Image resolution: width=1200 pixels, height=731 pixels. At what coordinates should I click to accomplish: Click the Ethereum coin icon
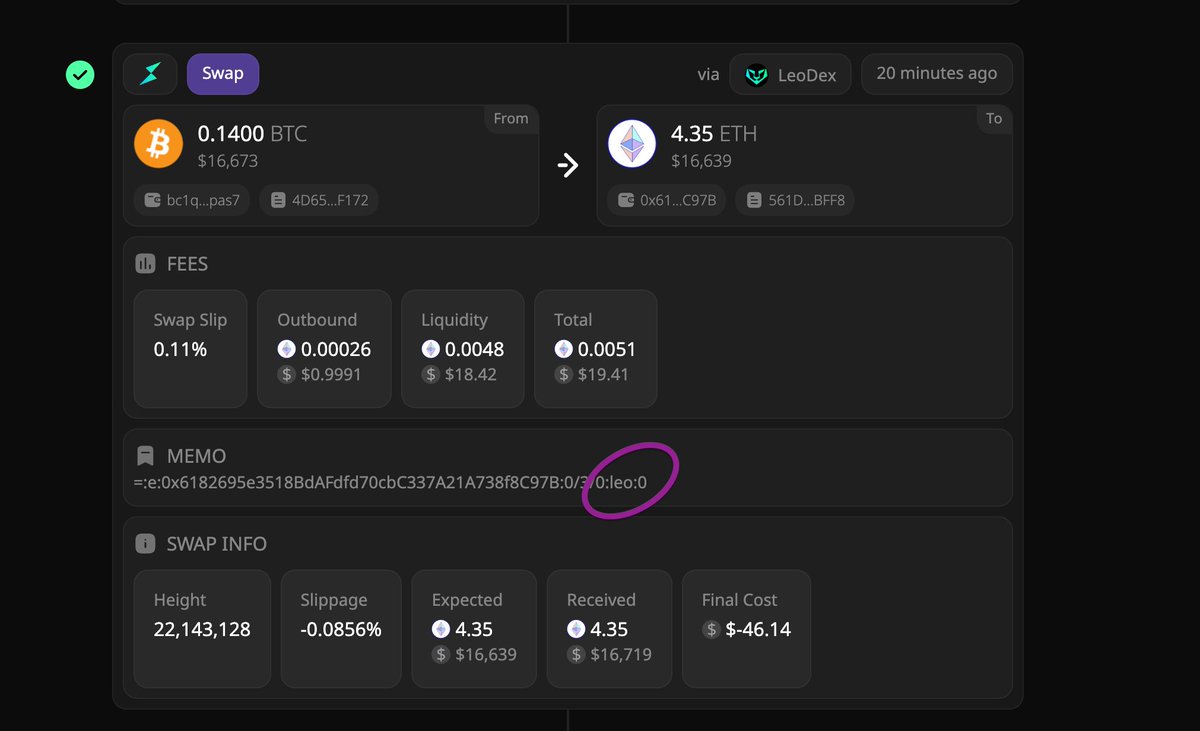[632, 143]
